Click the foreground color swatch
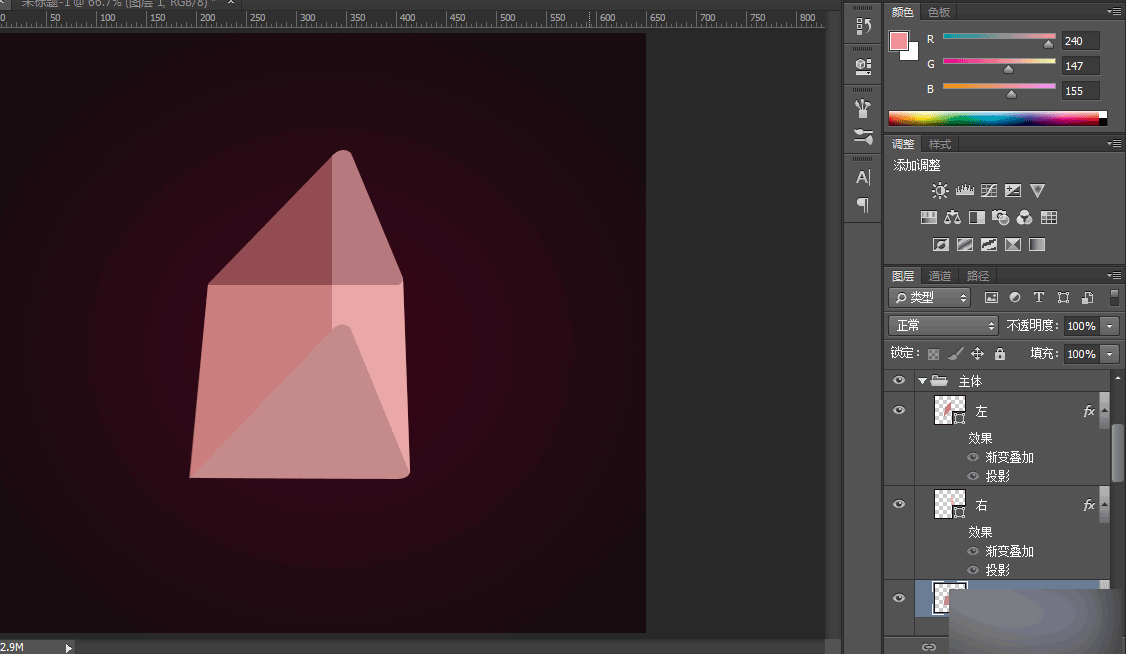This screenshot has height=654, width=1126. 898,41
